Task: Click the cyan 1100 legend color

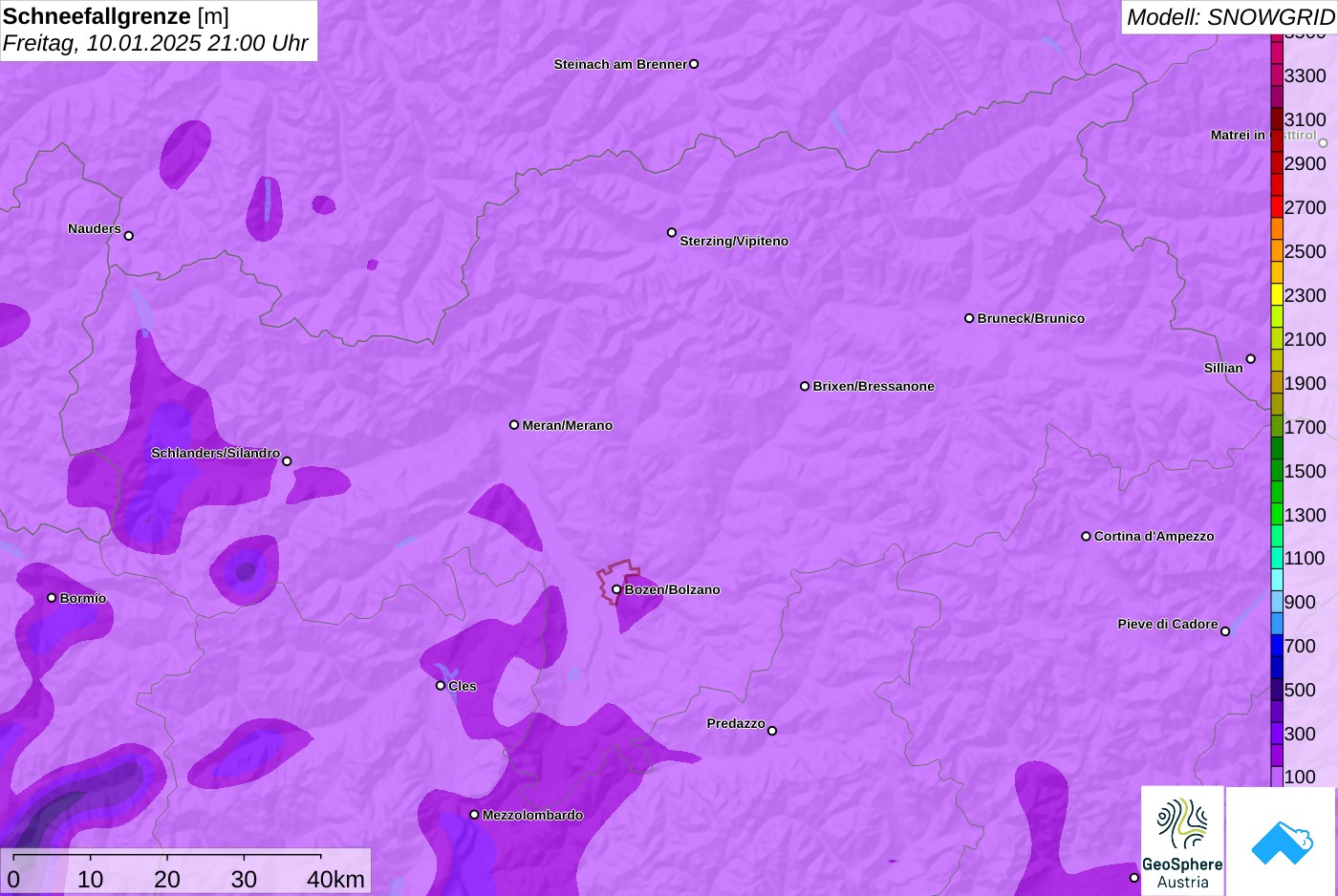Action: point(1277,558)
